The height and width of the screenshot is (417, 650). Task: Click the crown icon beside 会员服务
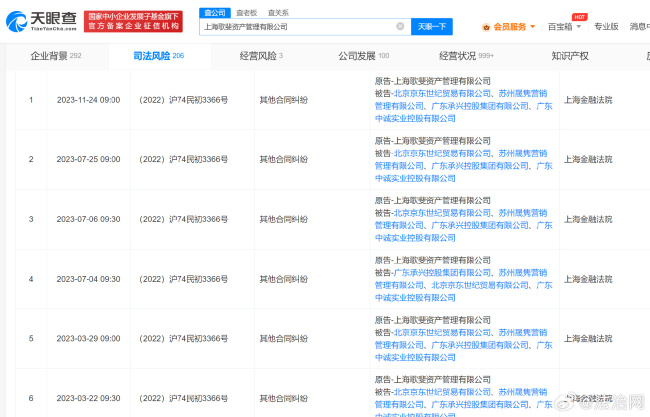(x=486, y=27)
